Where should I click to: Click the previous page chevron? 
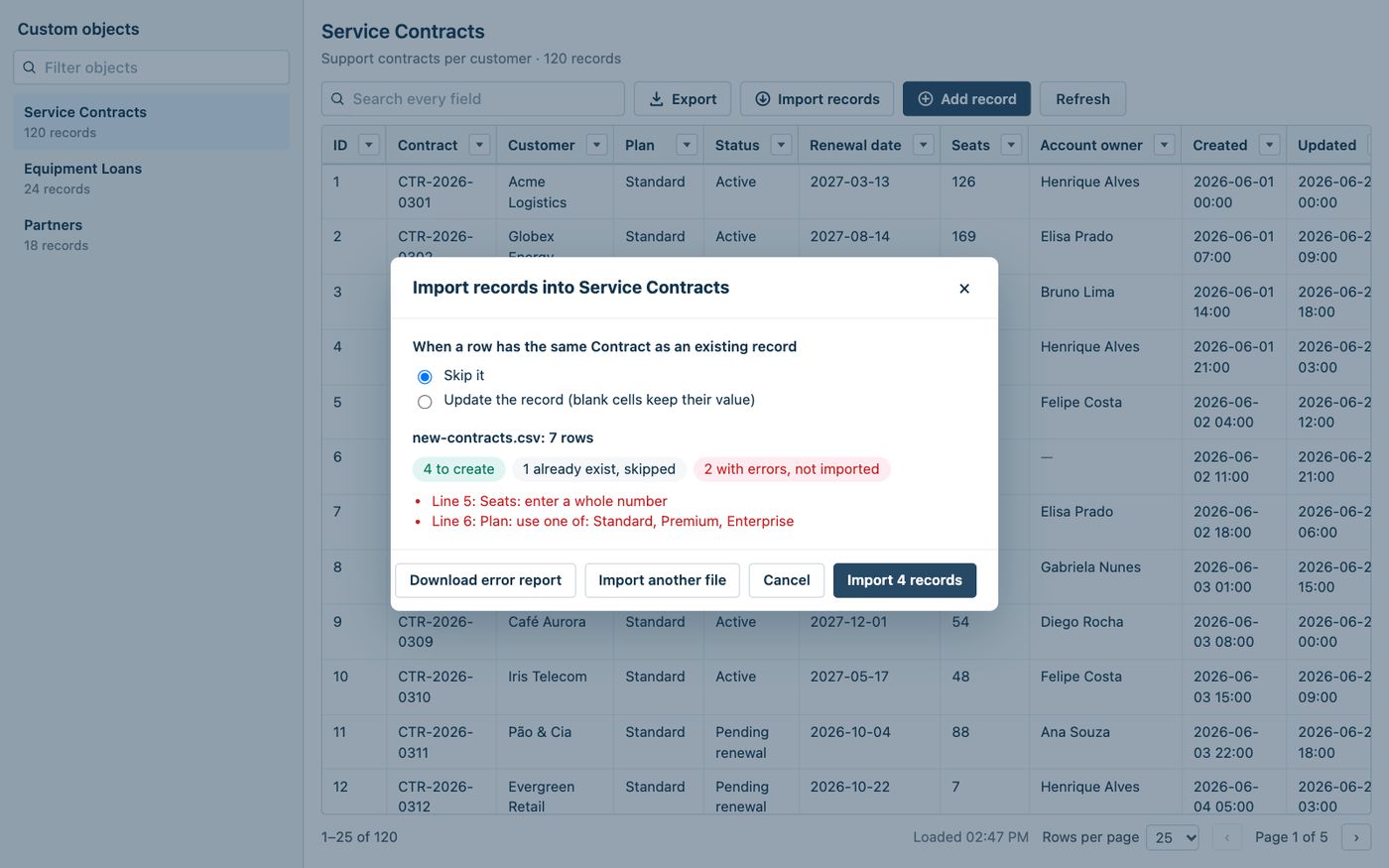[x=1226, y=837]
